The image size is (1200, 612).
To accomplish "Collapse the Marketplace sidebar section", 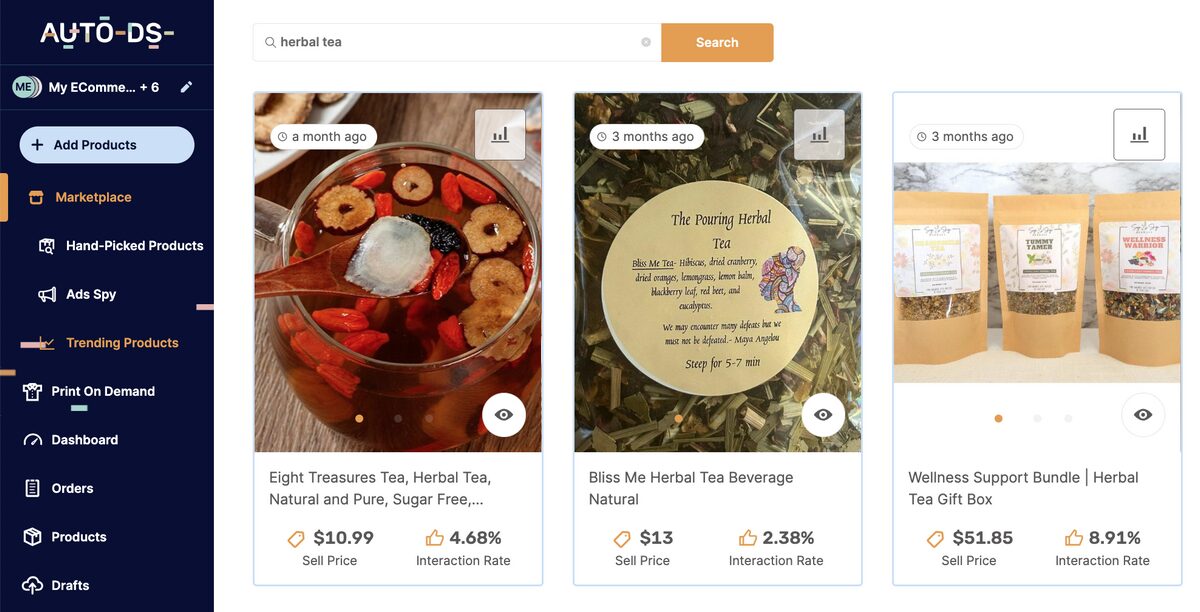I will pyautogui.click(x=93, y=197).
